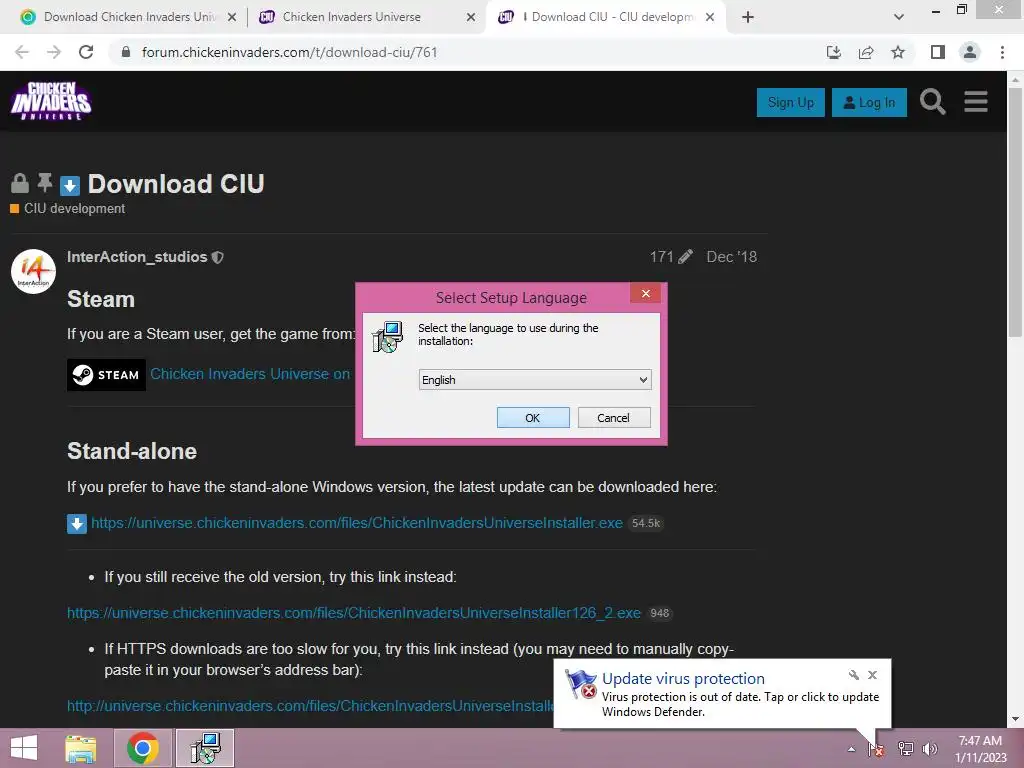The width and height of the screenshot is (1024, 768).
Task: Click the 948 click count badge
Action: click(660, 613)
